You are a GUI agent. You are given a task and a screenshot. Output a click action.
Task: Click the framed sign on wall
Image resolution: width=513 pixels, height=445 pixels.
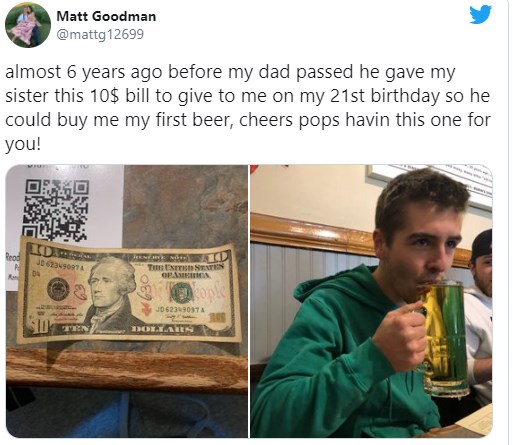click(430, 183)
